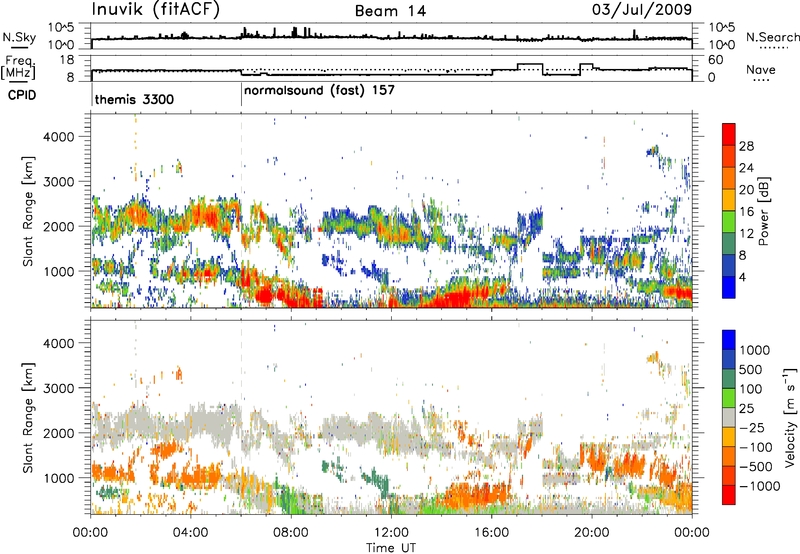Select the 'themis 3300' CPID entry
The width and height of the screenshot is (800, 554).
tap(134, 99)
